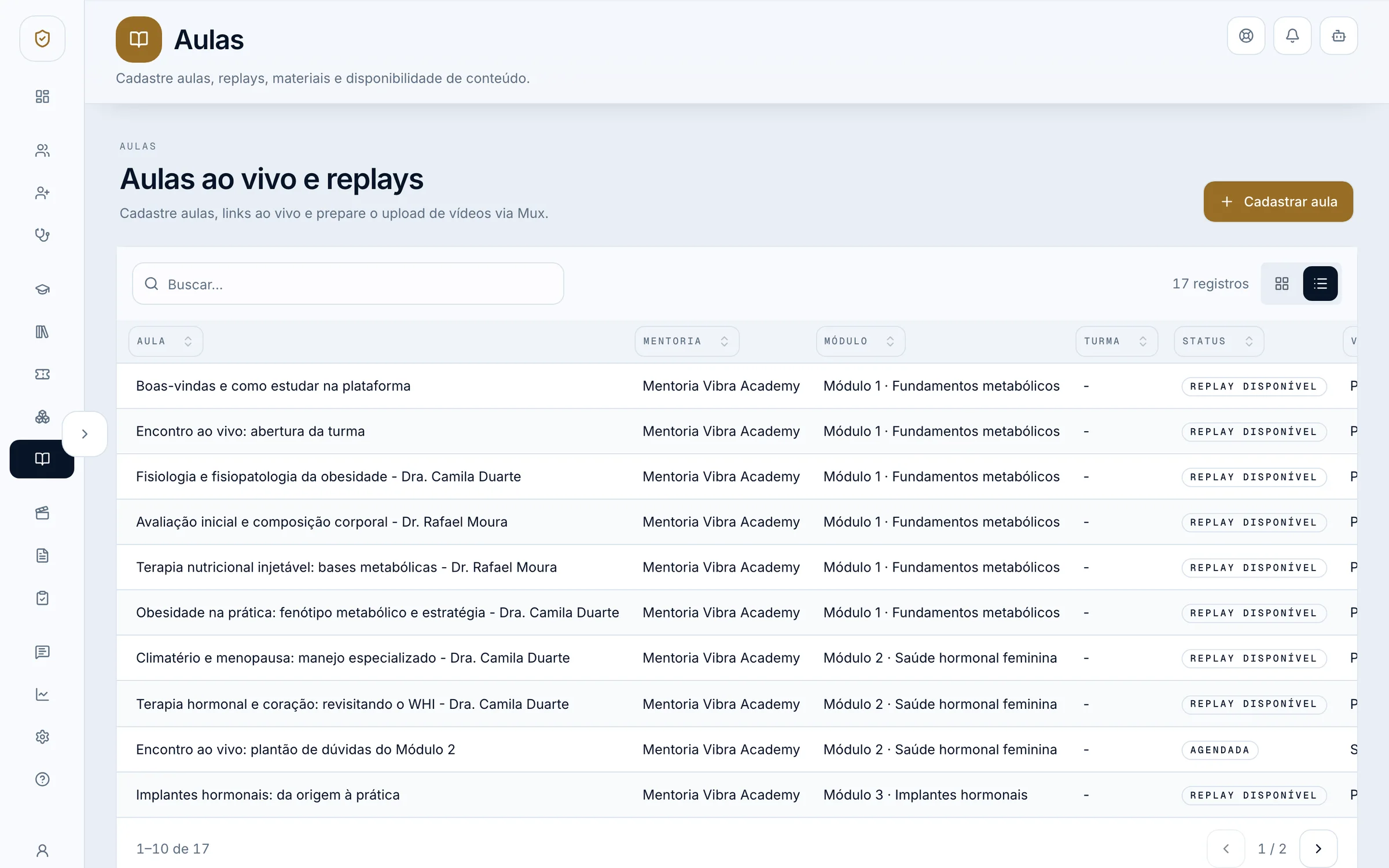The width and height of the screenshot is (1389, 868).
Task: Open the robot assistant icon in header
Action: coord(1339,36)
